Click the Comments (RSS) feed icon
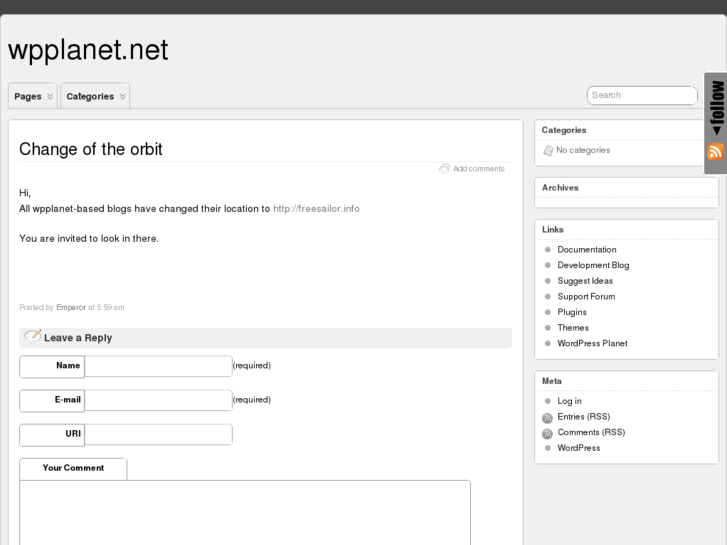This screenshot has width=727, height=545. [547, 434]
